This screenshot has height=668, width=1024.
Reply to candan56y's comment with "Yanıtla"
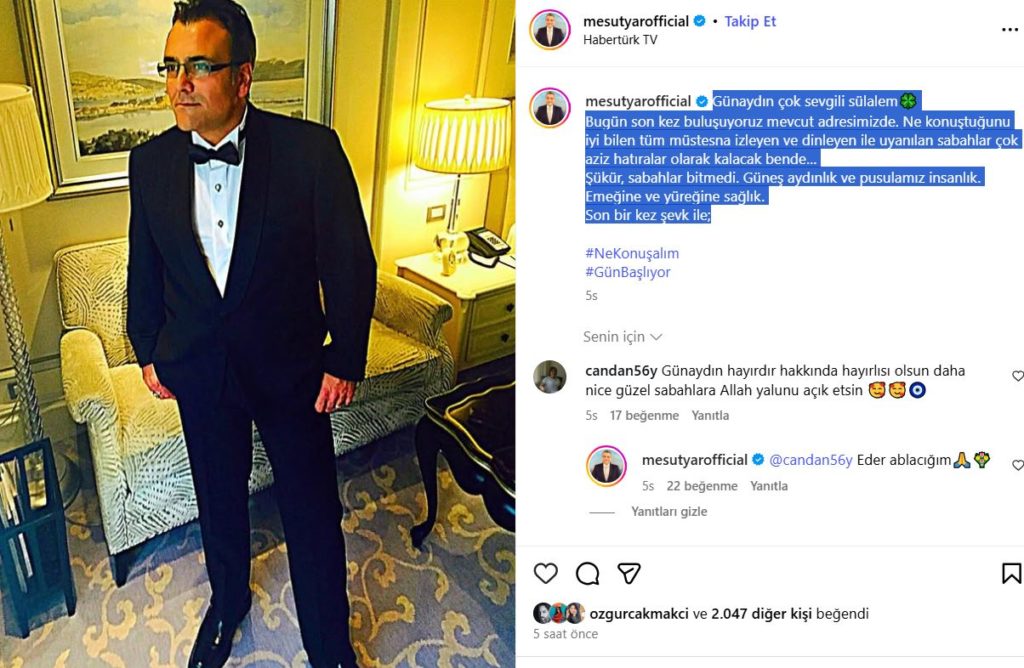click(x=711, y=415)
